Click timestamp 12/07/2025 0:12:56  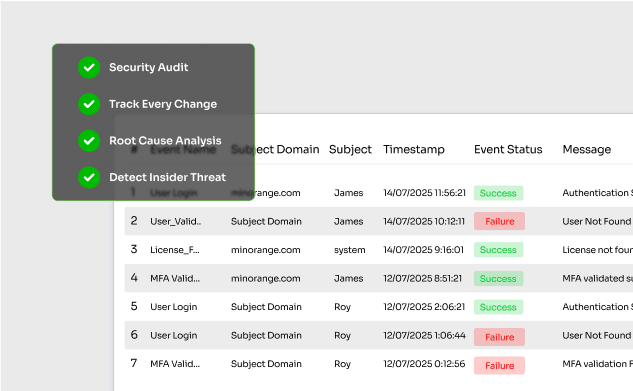point(424,364)
